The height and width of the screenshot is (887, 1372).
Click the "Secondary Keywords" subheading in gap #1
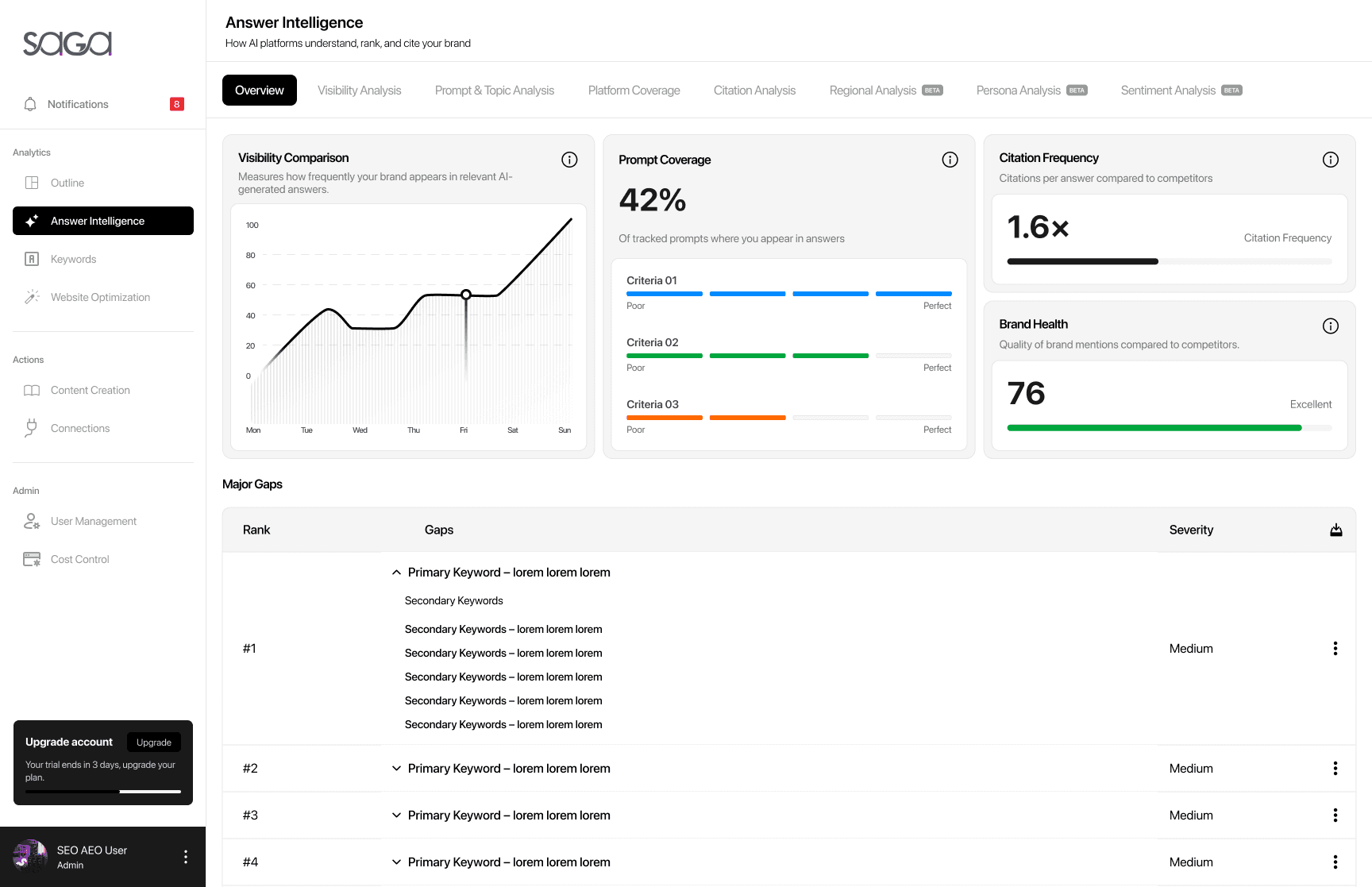tap(454, 600)
